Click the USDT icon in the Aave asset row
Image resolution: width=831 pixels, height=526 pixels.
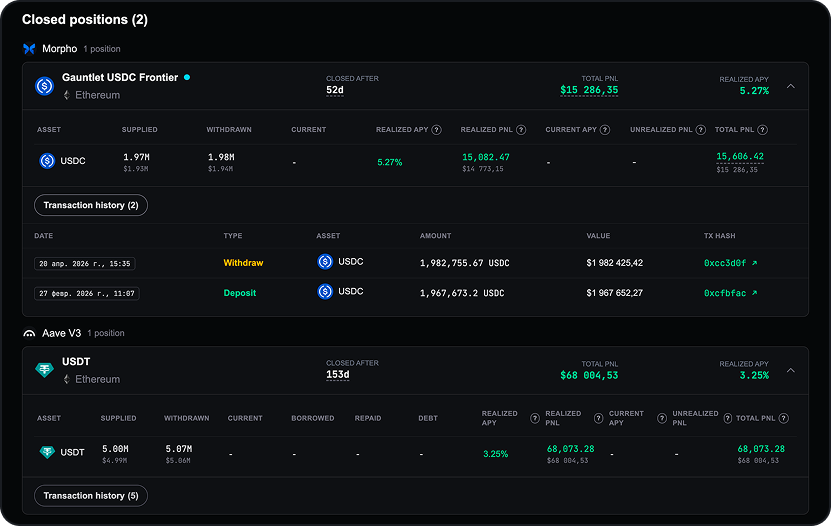coord(47,452)
